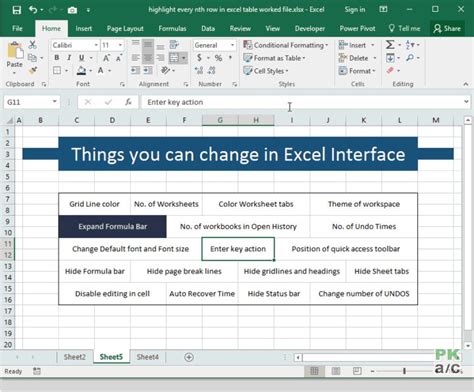Apply the fill color bucket
Image resolution: width=474 pixels, height=392 pixels.
point(81,71)
